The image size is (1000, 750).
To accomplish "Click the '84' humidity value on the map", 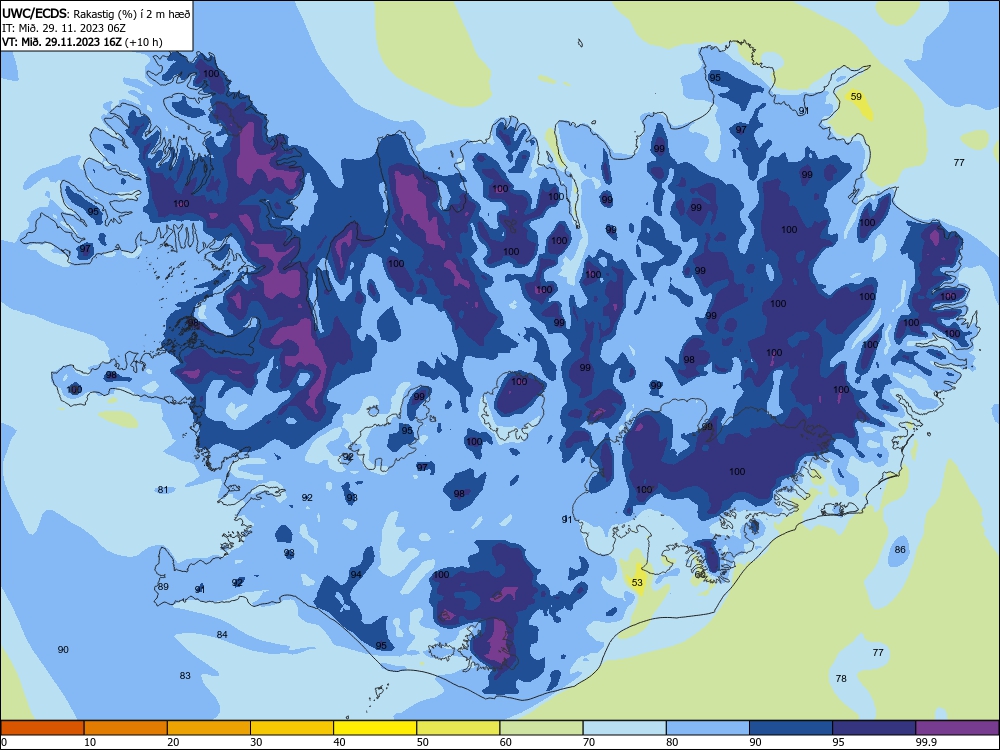I will coord(222,635).
